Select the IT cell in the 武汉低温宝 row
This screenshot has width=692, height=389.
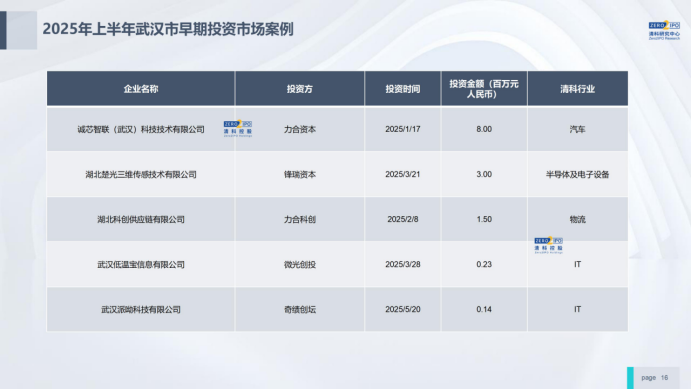(577, 264)
